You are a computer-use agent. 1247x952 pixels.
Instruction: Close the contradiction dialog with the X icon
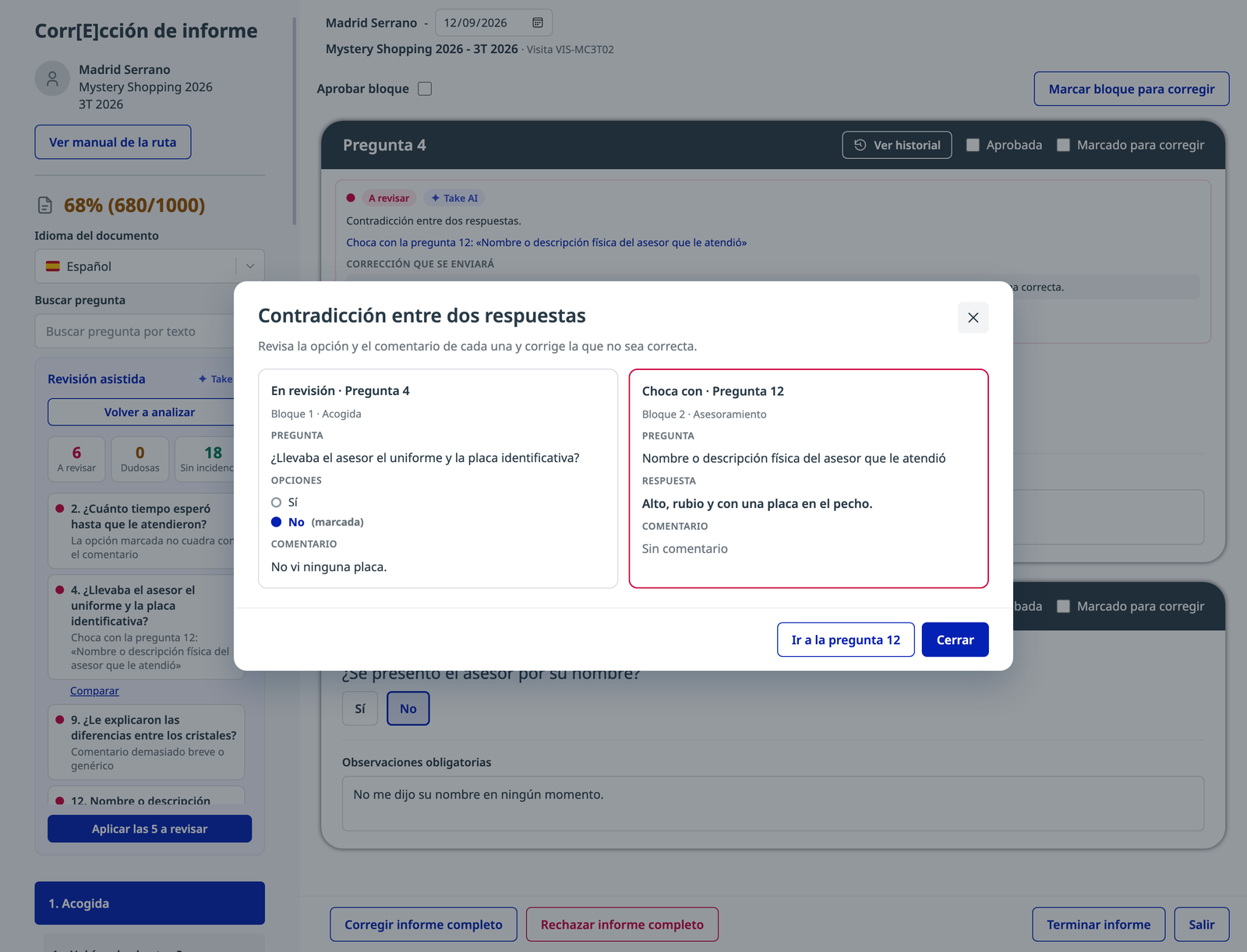point(973,318)
